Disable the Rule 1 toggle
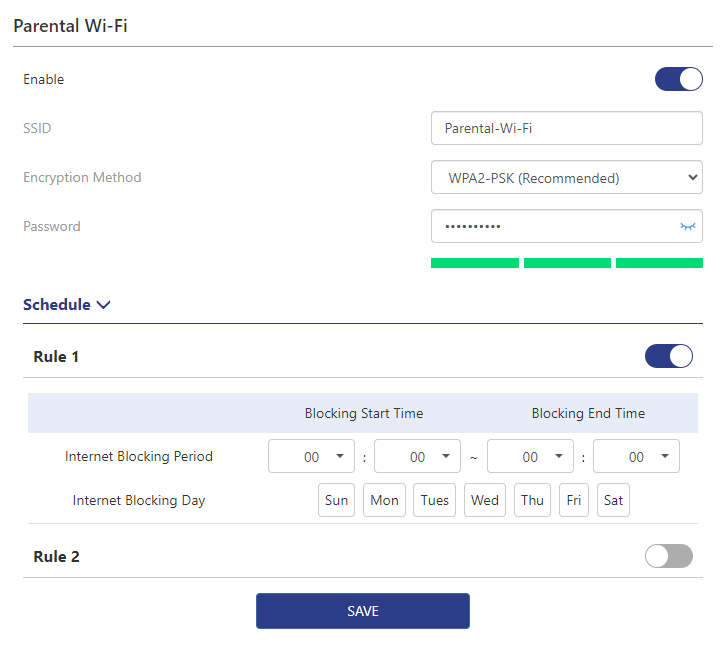Screen dimensions: 728x650 tap(668, 356)
